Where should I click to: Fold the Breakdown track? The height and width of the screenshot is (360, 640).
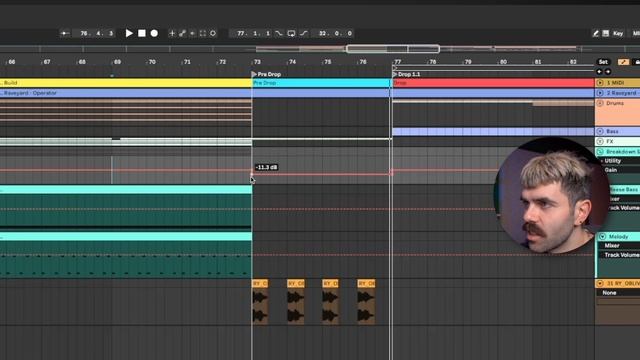(x=600, y=151)
